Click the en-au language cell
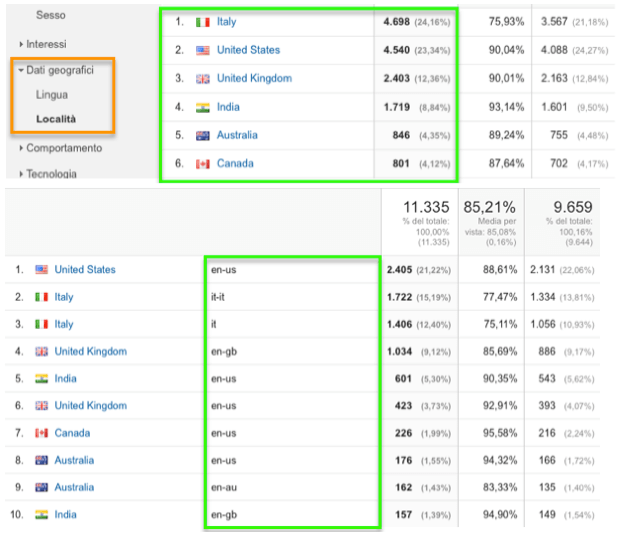This screenshot has width=618, height=534. point(224,487)
